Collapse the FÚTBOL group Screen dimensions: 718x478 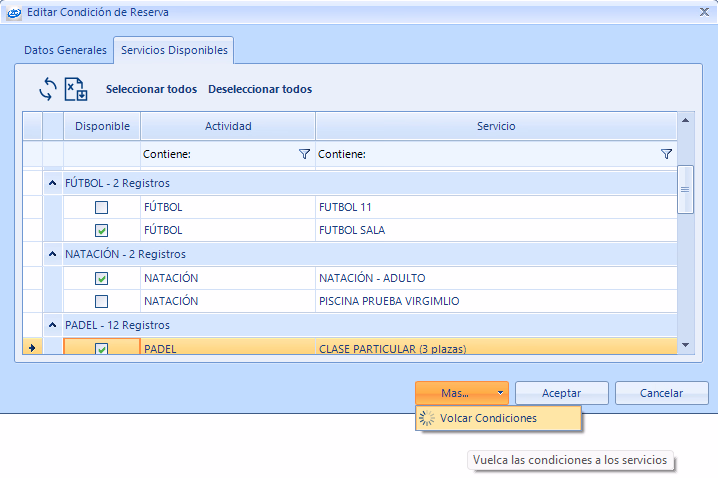pos(52,184)
